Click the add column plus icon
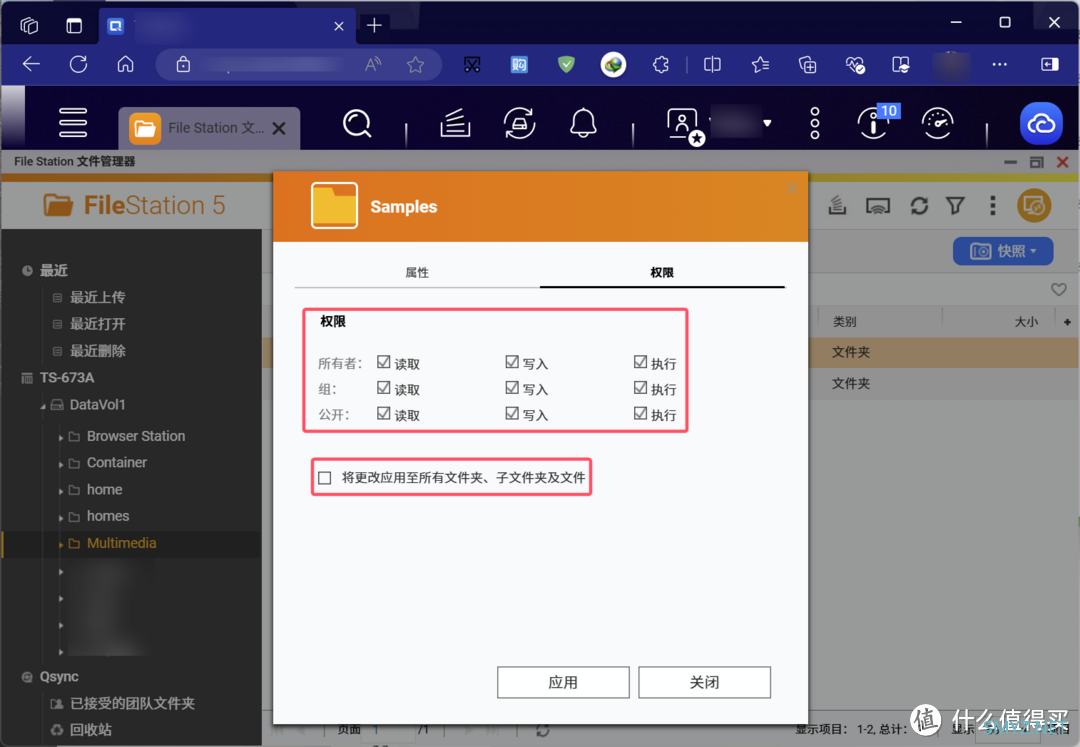This screenshot has height=747, width=1080. coord(1067,322)
